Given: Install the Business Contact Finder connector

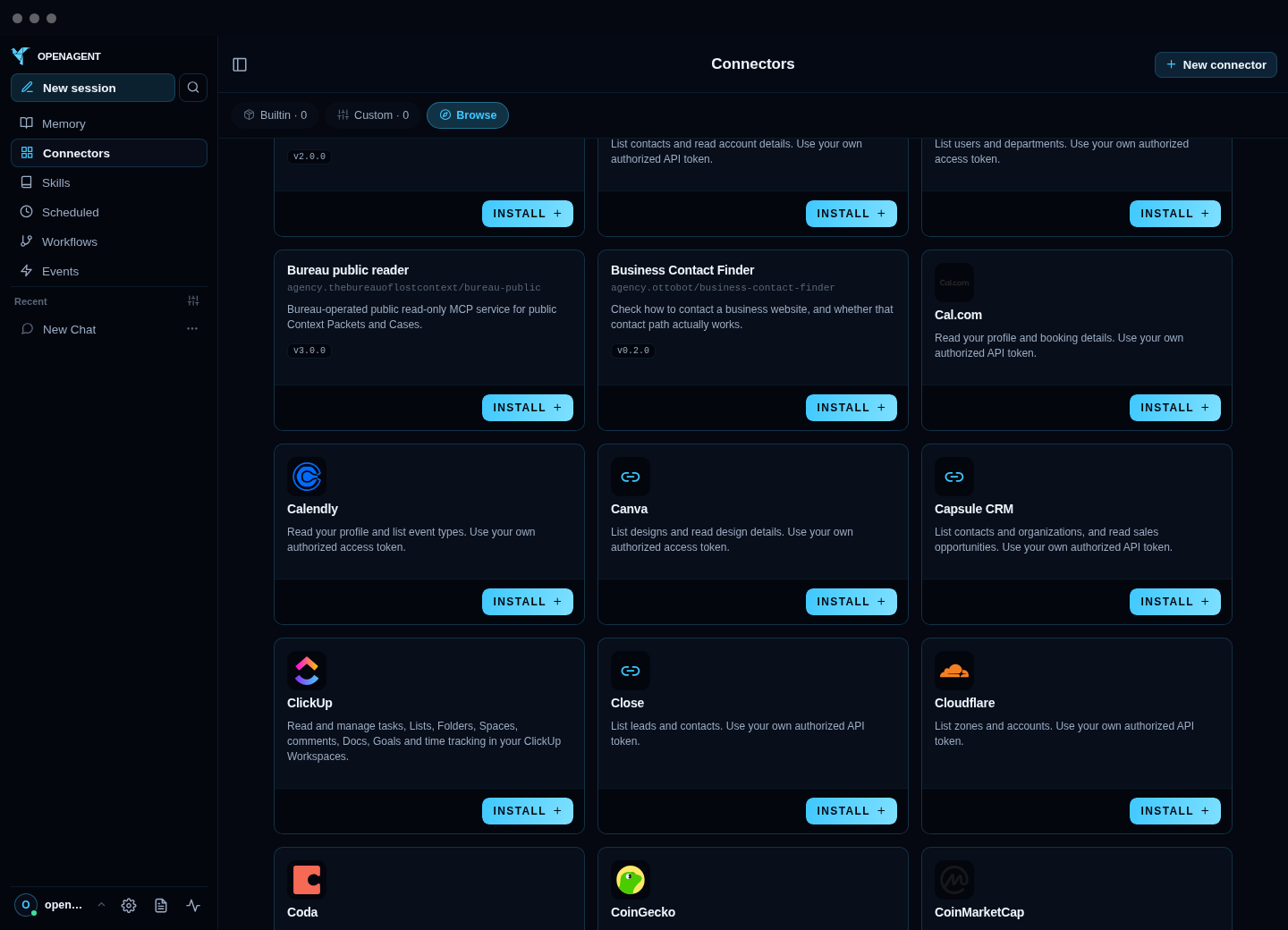Looking at the screenshot, I should (852, 408).
